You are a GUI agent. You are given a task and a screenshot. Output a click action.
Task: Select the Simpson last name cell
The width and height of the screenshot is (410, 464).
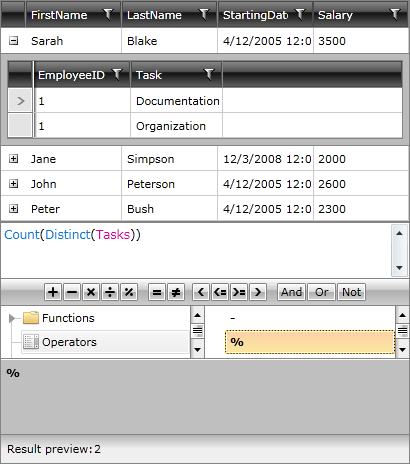pos(170,159)
